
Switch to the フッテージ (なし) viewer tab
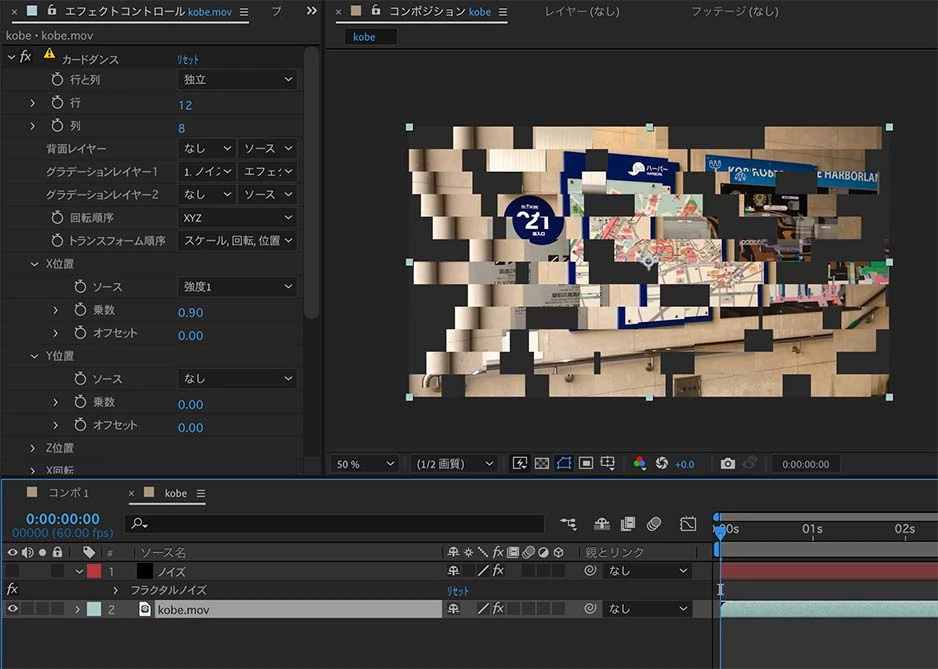pos(734,12)
